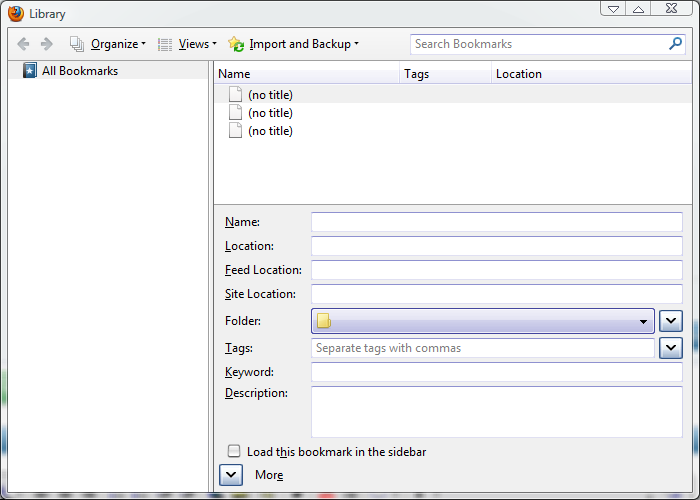
Task: Click into the Feed Location field
Action: 497,270
